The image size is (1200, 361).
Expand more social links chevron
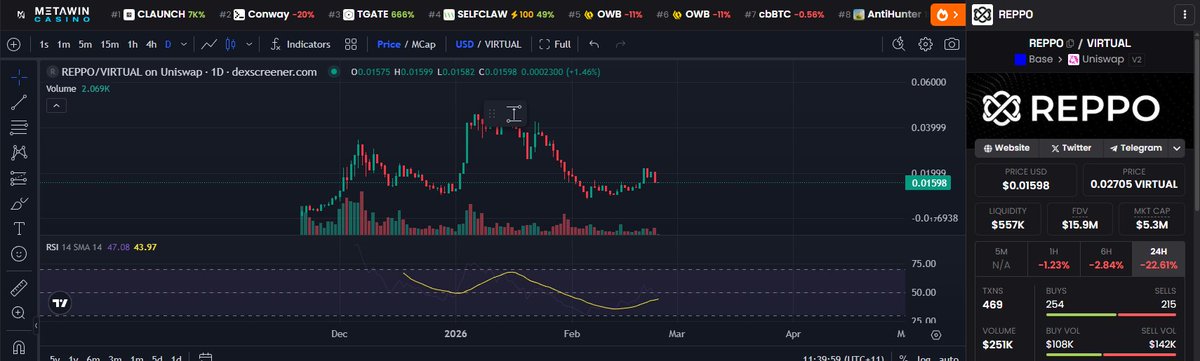pos(1178,147)
